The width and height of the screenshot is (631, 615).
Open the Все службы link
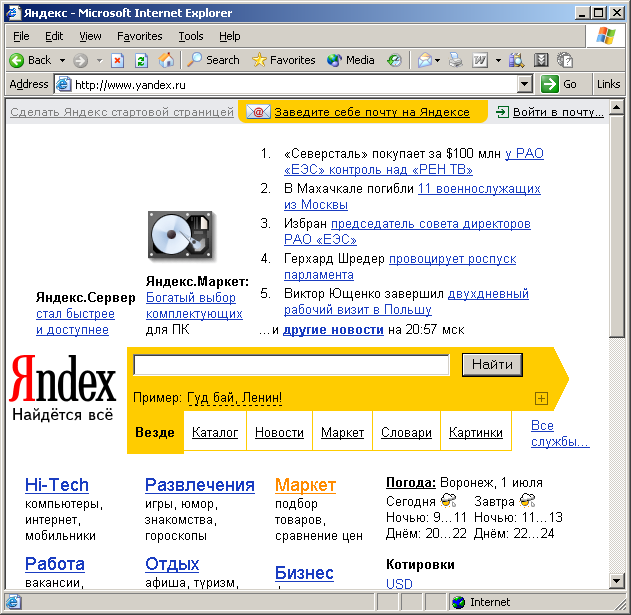pos(560,433)
